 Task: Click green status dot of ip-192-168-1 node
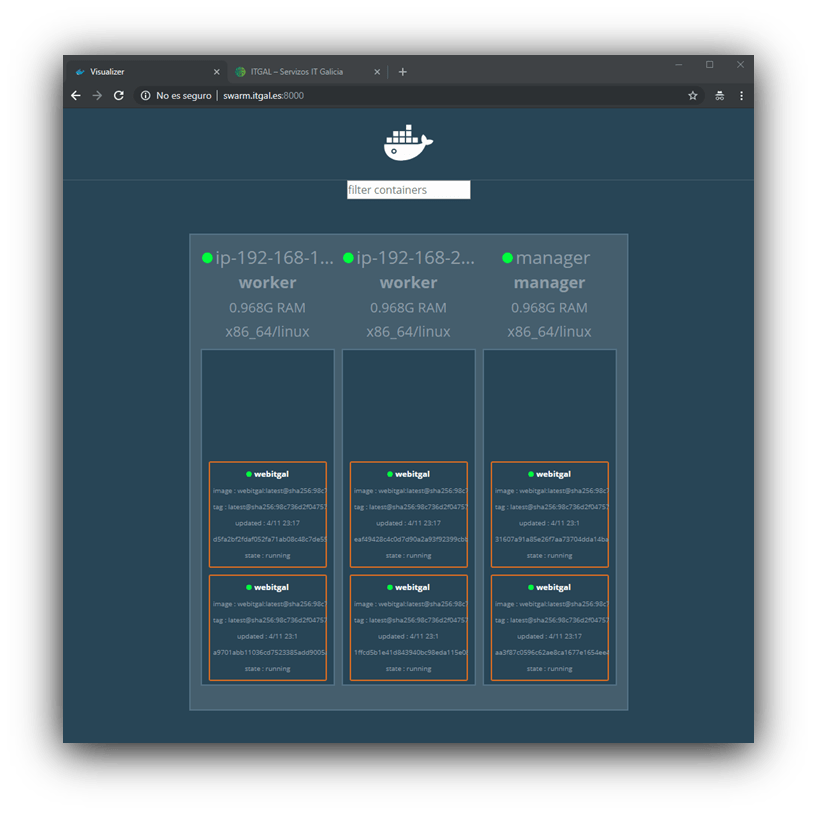point(207,258)
